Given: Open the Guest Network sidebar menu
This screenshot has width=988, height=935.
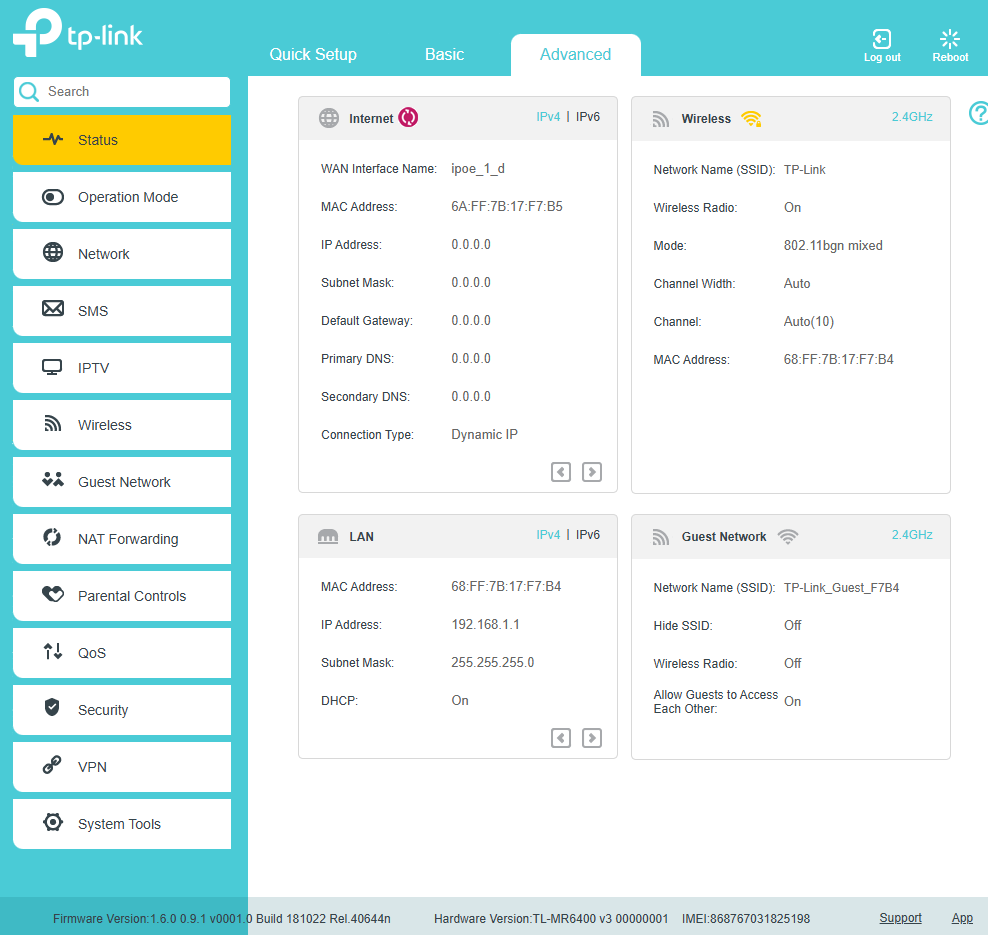Looking at the screenshot, I should 122,482.
